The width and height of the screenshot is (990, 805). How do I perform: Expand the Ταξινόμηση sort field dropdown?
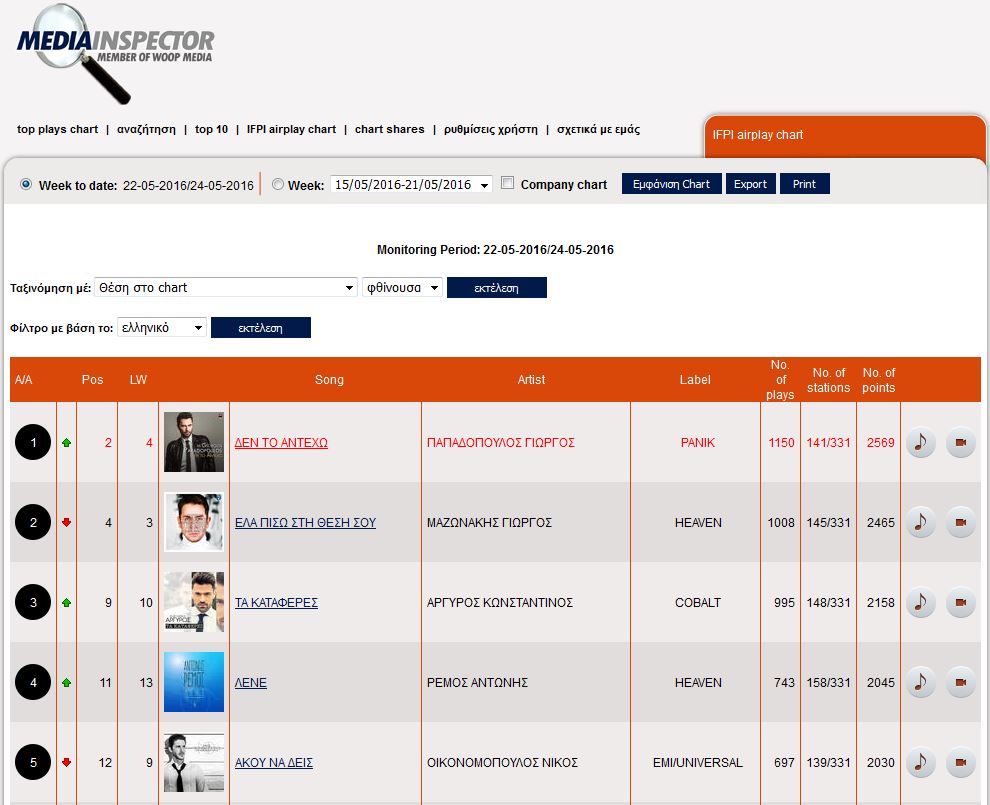(225, 288)
